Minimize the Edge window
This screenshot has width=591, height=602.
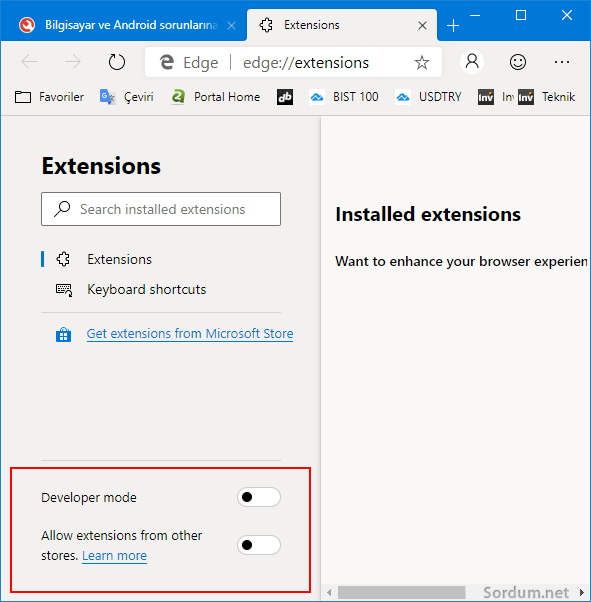[x=475, y=15]
